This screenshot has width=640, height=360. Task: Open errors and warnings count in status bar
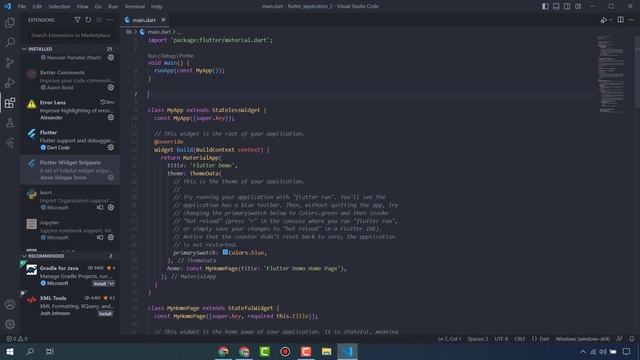tap(17, 339)
